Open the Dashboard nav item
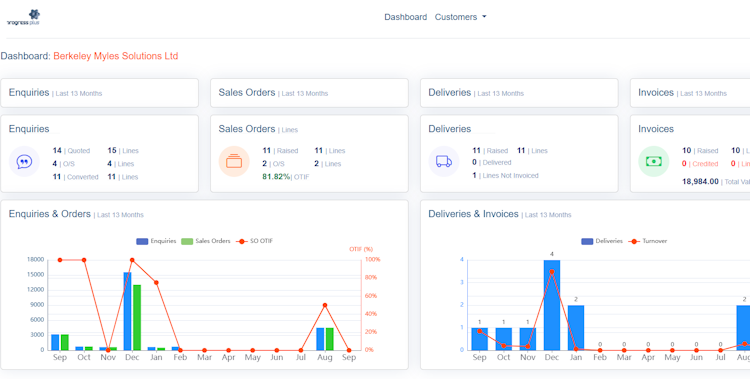 click(406, 17)
